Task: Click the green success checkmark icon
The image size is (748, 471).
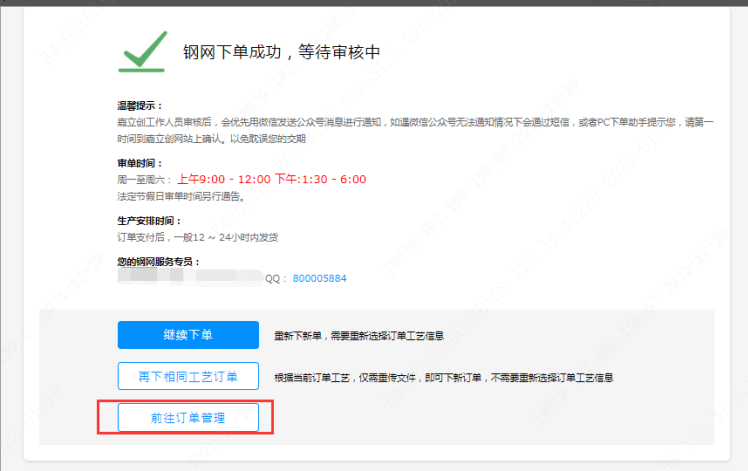Action: click(142, 51)
